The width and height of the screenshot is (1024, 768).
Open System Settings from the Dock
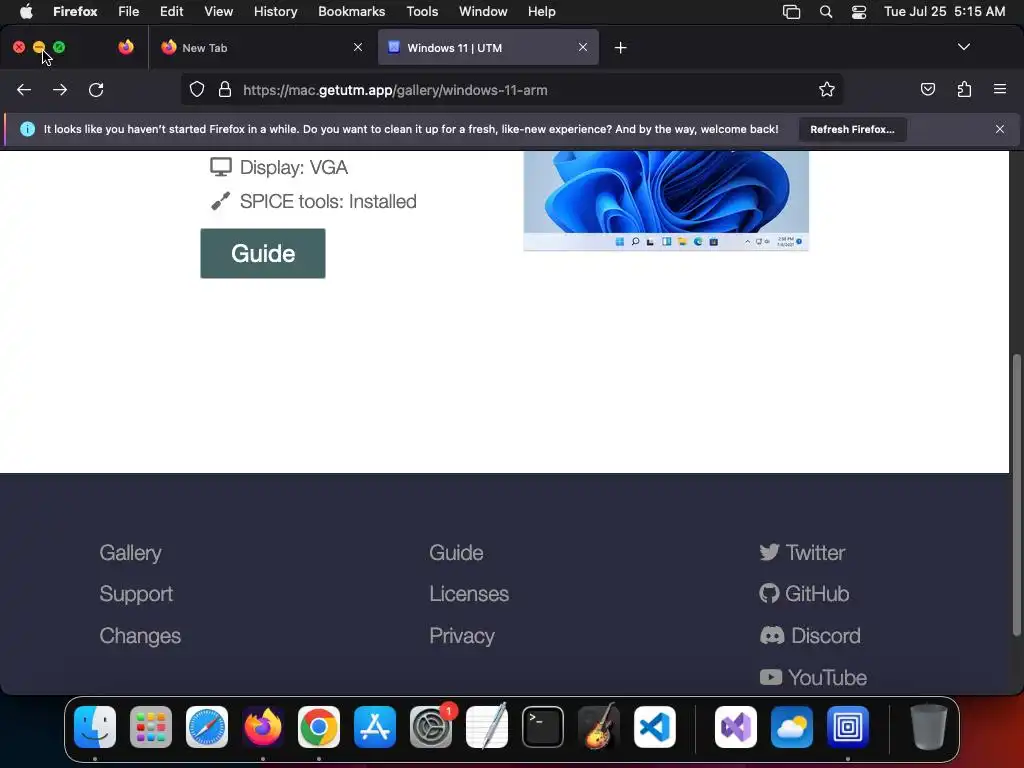(431, 727)
